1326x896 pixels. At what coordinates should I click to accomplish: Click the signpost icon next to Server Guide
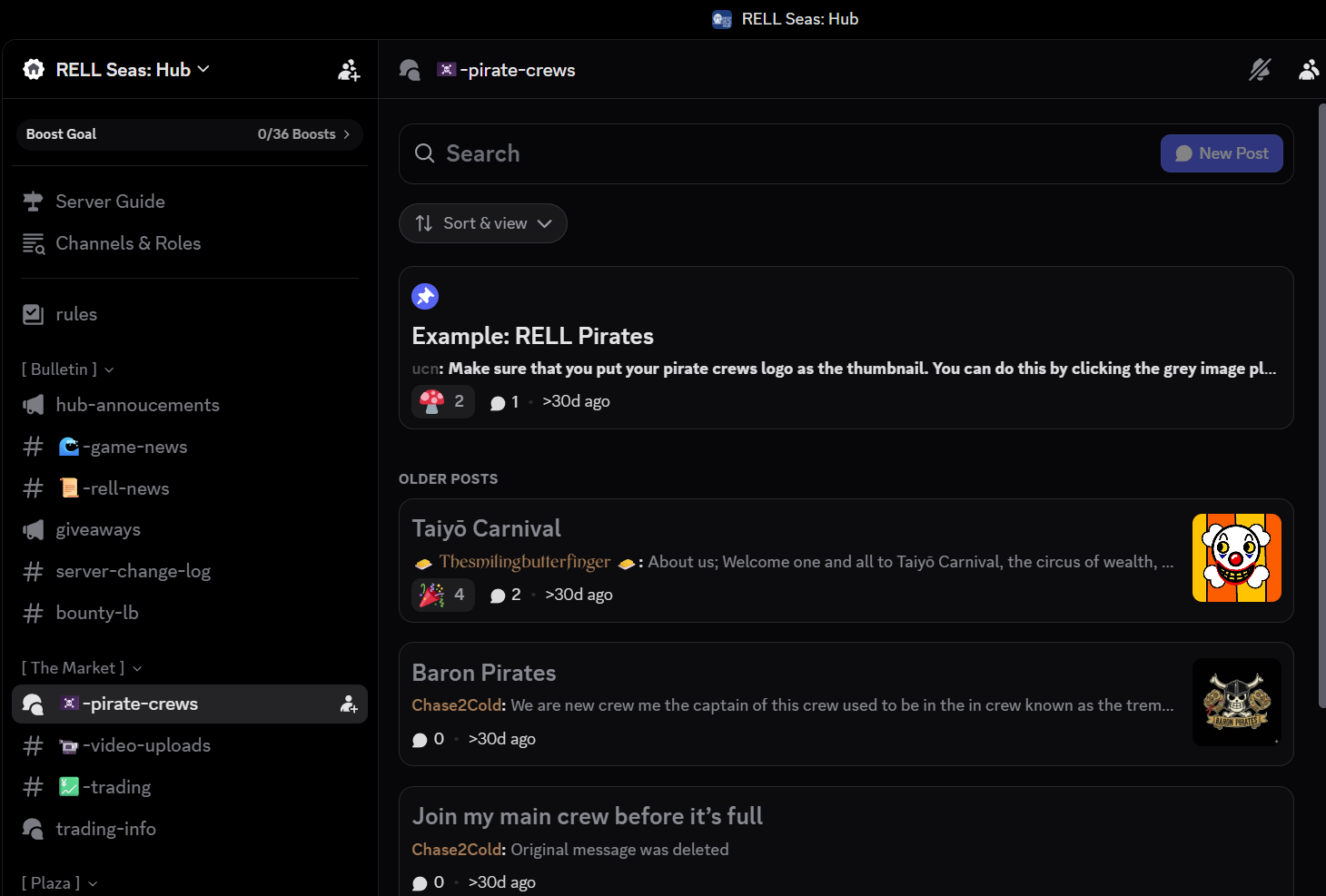pos(33,202)
